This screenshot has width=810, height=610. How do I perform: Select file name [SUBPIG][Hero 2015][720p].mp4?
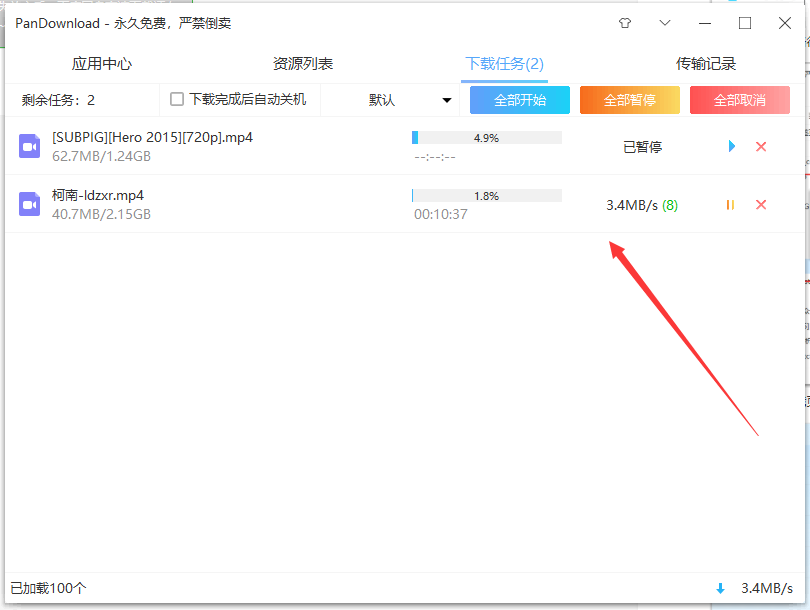tap(152, 137)
